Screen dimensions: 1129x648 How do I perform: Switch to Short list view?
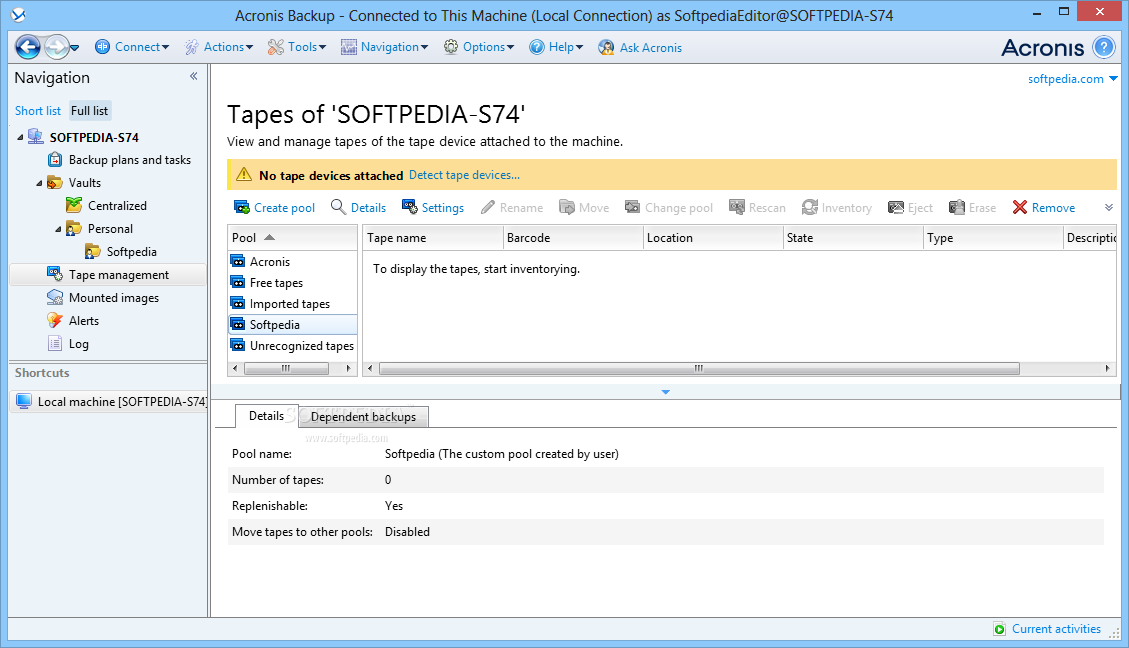coord(37,111)
